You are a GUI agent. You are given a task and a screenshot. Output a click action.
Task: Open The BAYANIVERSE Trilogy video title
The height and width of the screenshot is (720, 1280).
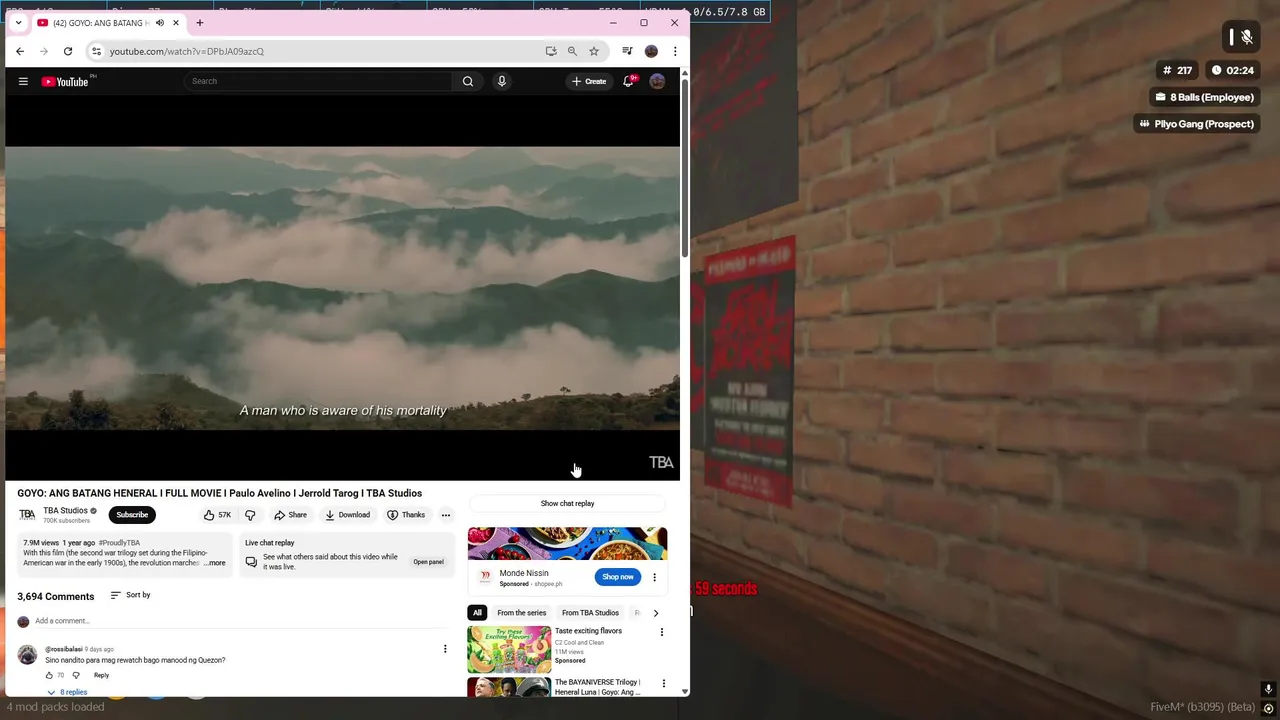point(597,687)
